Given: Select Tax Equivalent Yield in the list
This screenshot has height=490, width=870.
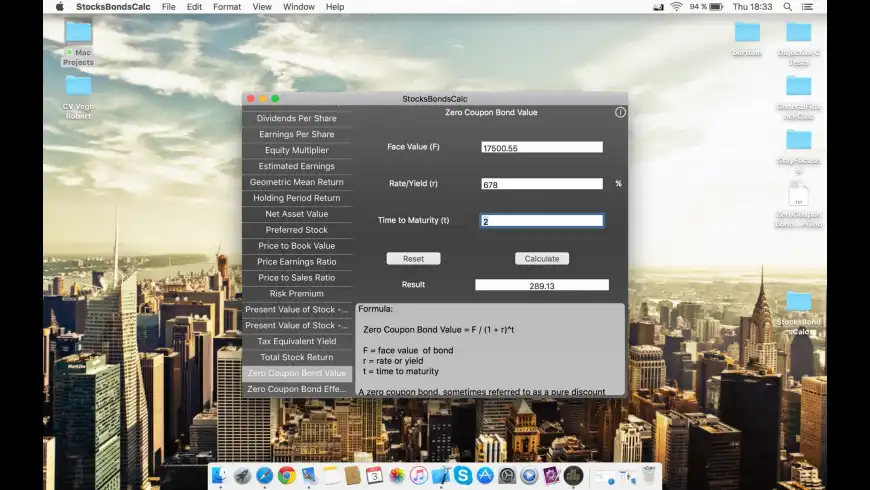Looking at the screenshot, I should (297, 342).
